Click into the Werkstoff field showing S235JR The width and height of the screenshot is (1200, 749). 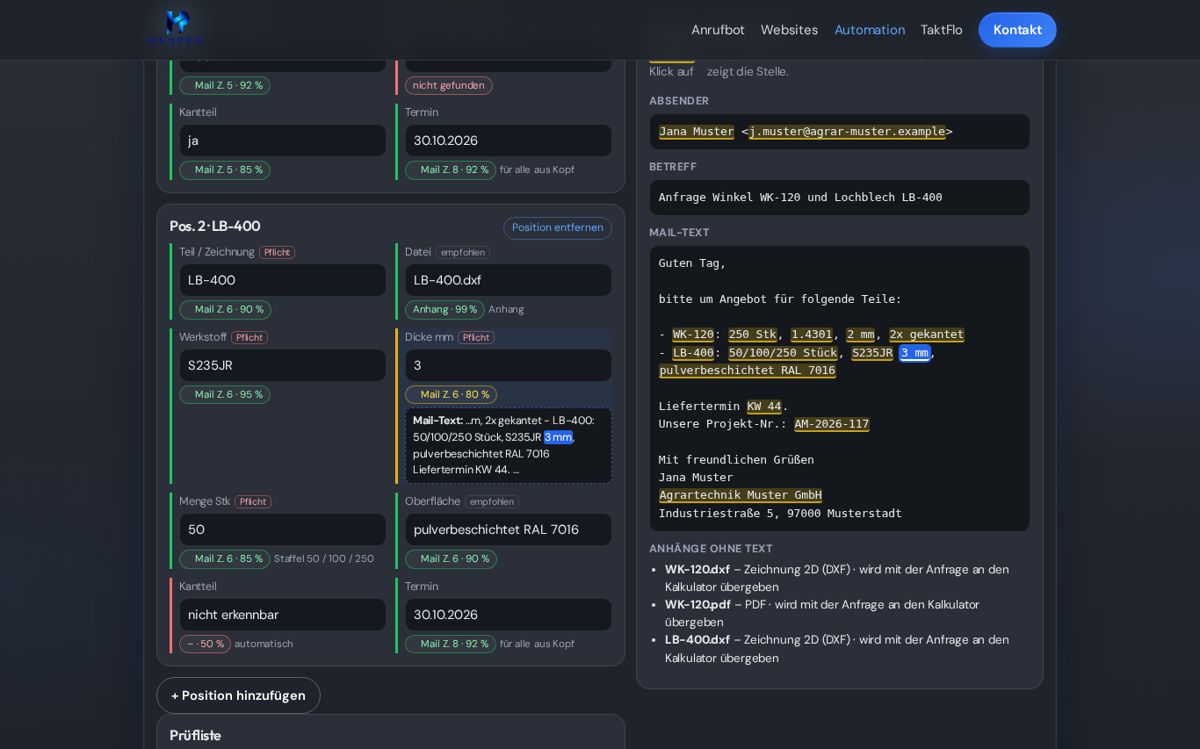click(282, 365)
